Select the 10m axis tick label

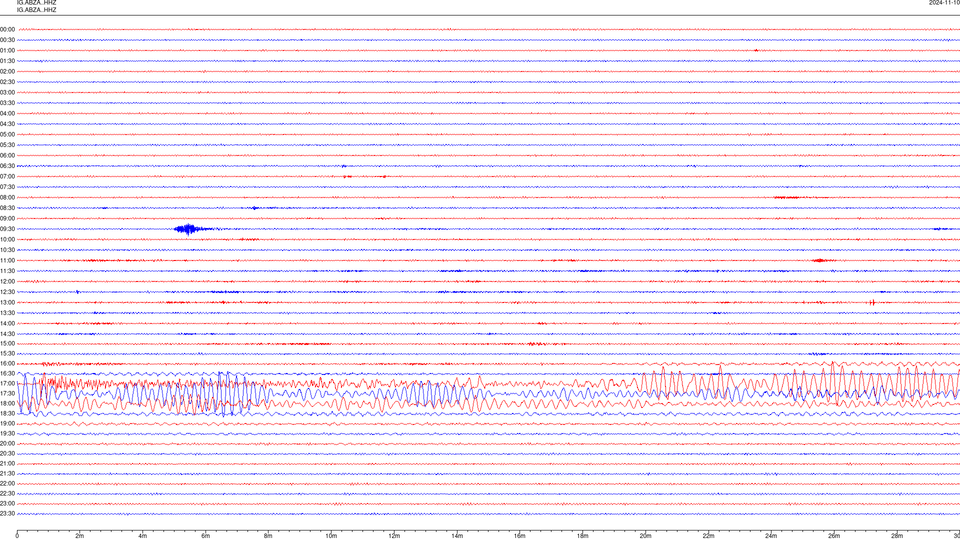[x=331, y=536]
